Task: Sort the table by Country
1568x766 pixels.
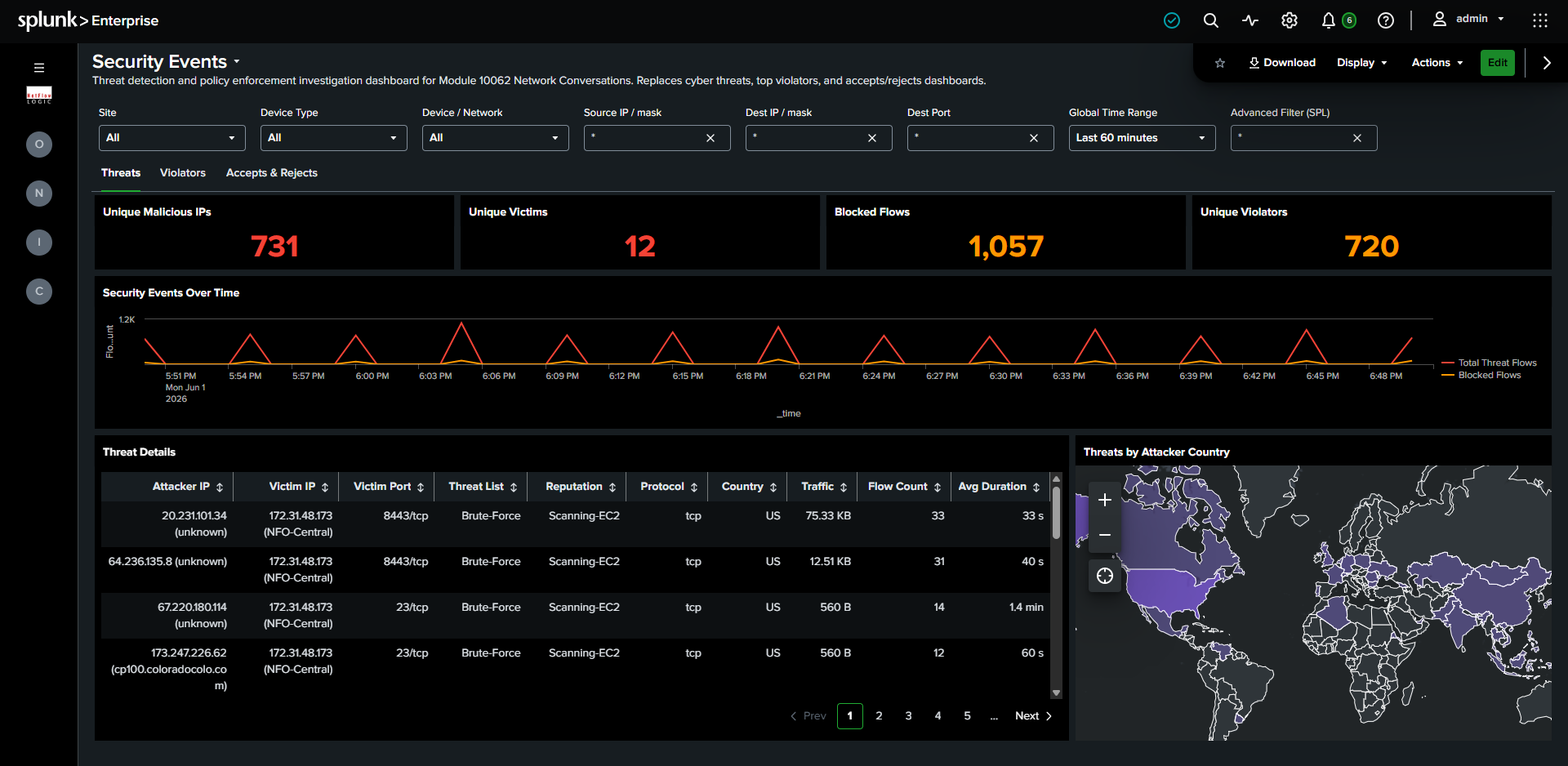Action: (x=749, y=487)
